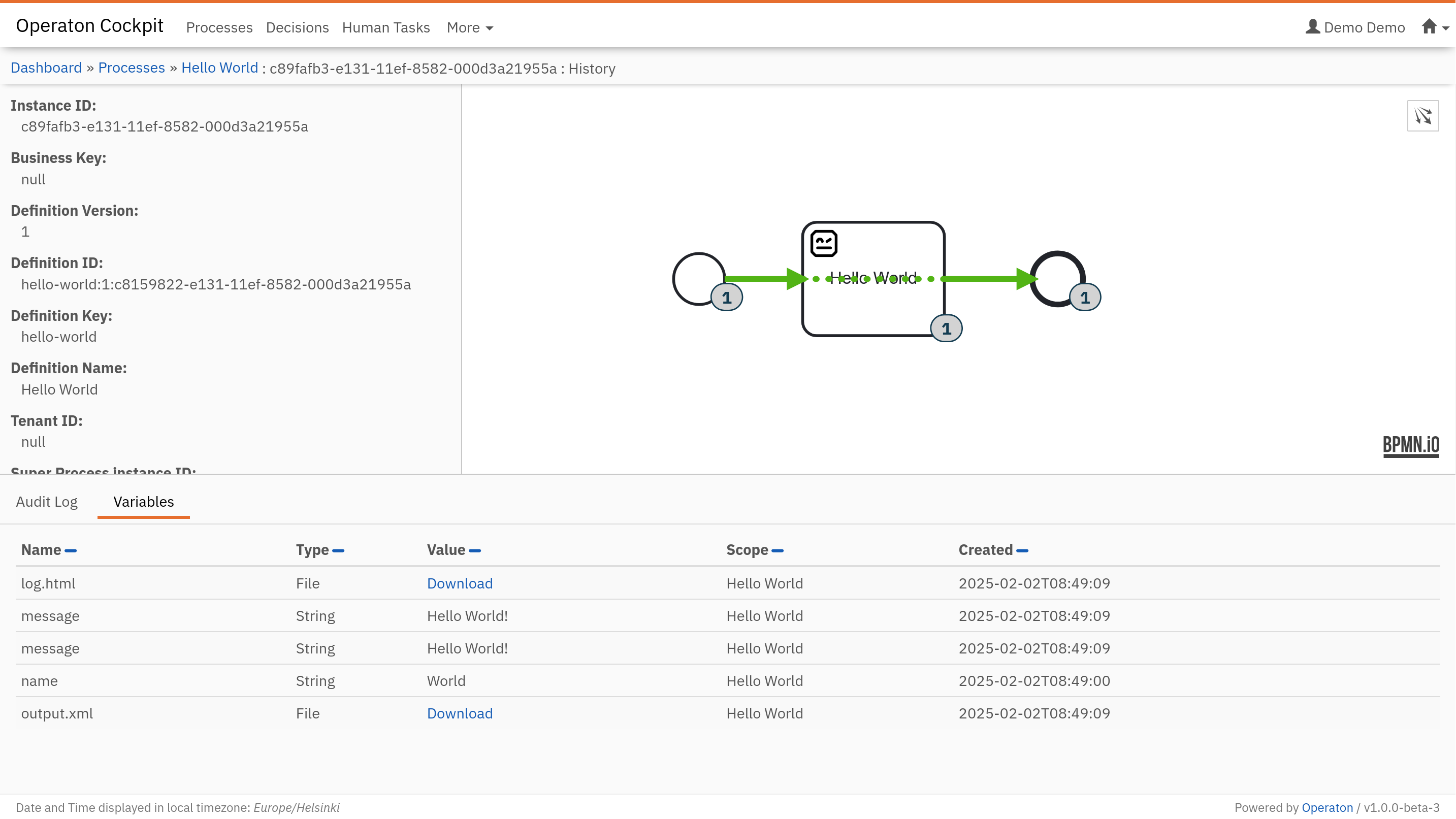Select the start event circle in diagram
Image resolution: width=1456 pixels, height=819 pixels.
point(699,279)
